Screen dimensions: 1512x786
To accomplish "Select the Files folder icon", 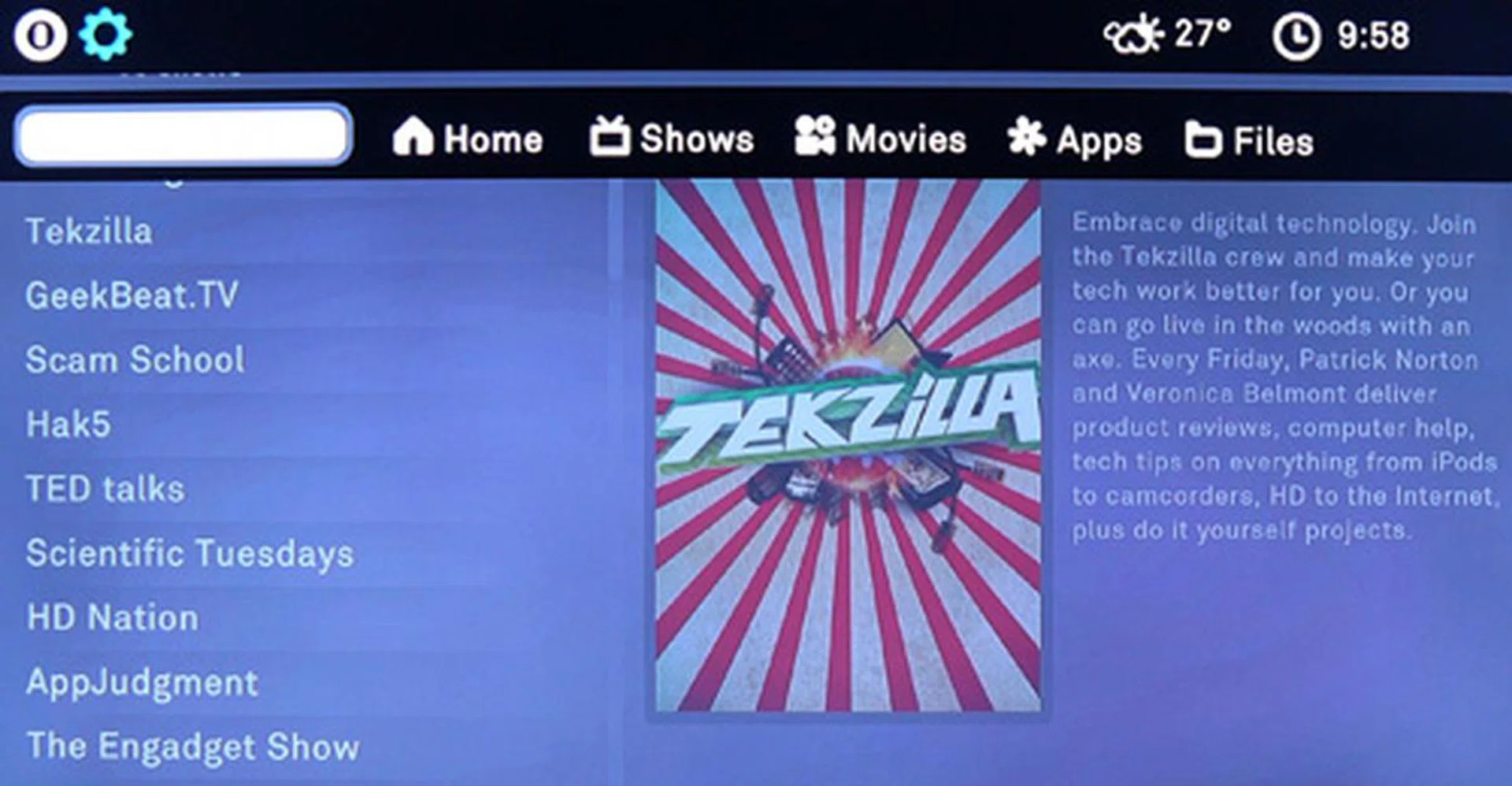I will point(1203,139).
